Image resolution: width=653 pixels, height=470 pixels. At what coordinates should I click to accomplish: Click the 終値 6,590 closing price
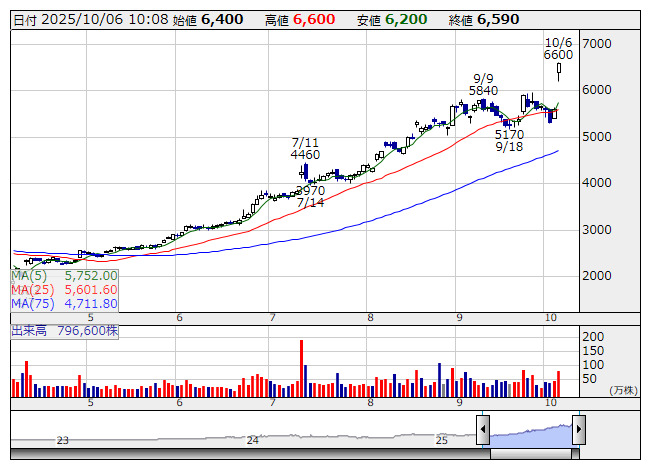pos(484,20)
